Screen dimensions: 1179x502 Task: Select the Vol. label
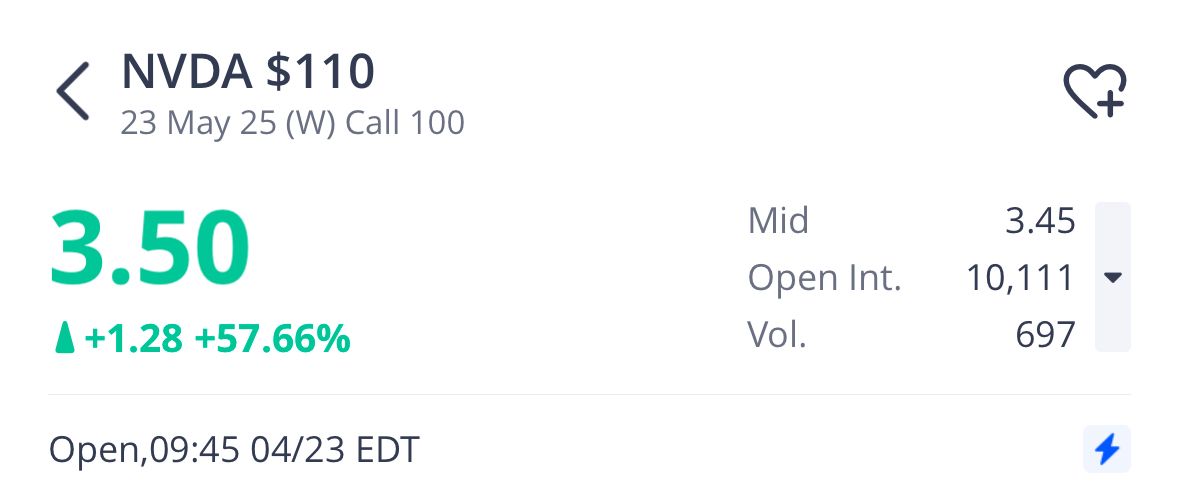[x=777, y=334]
